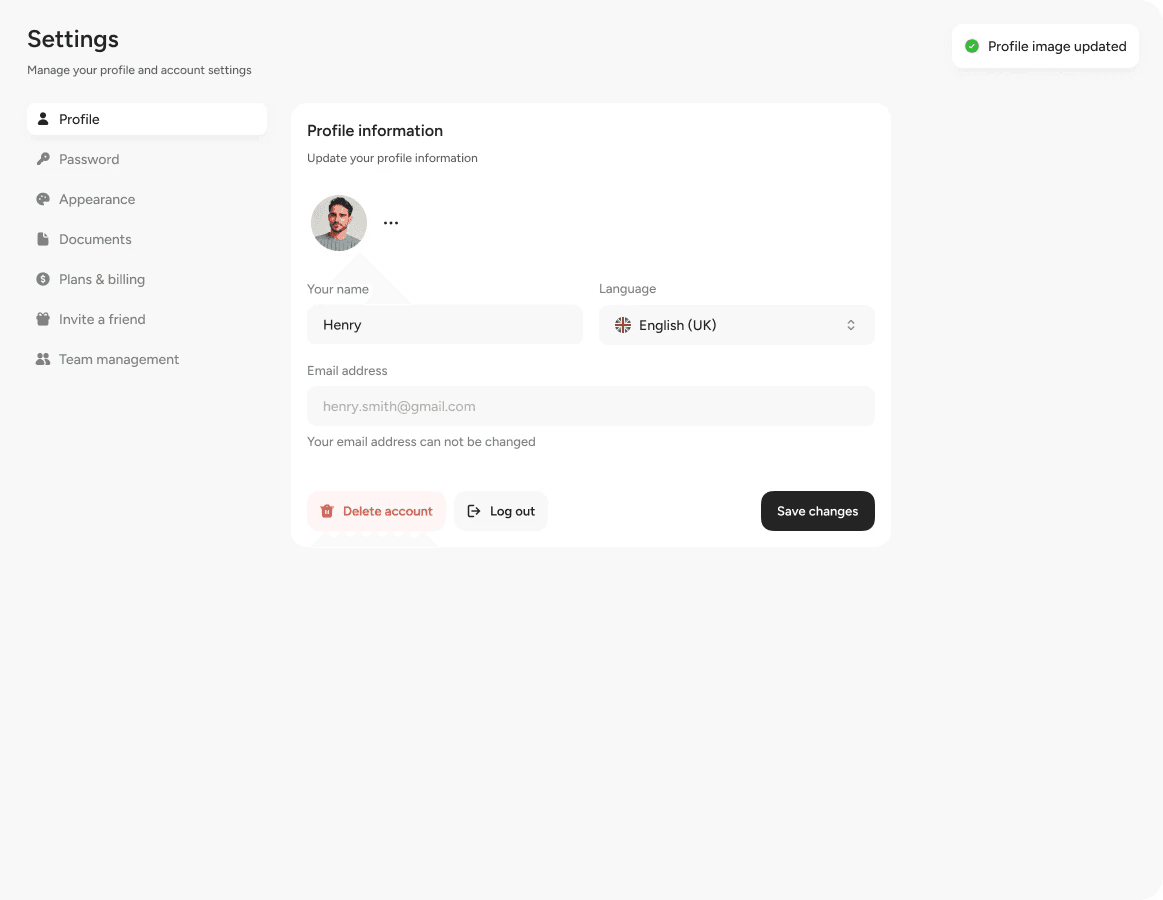Click the Log out arrow icon
This screenshot has height=900, width=1163.
(474, 511)
